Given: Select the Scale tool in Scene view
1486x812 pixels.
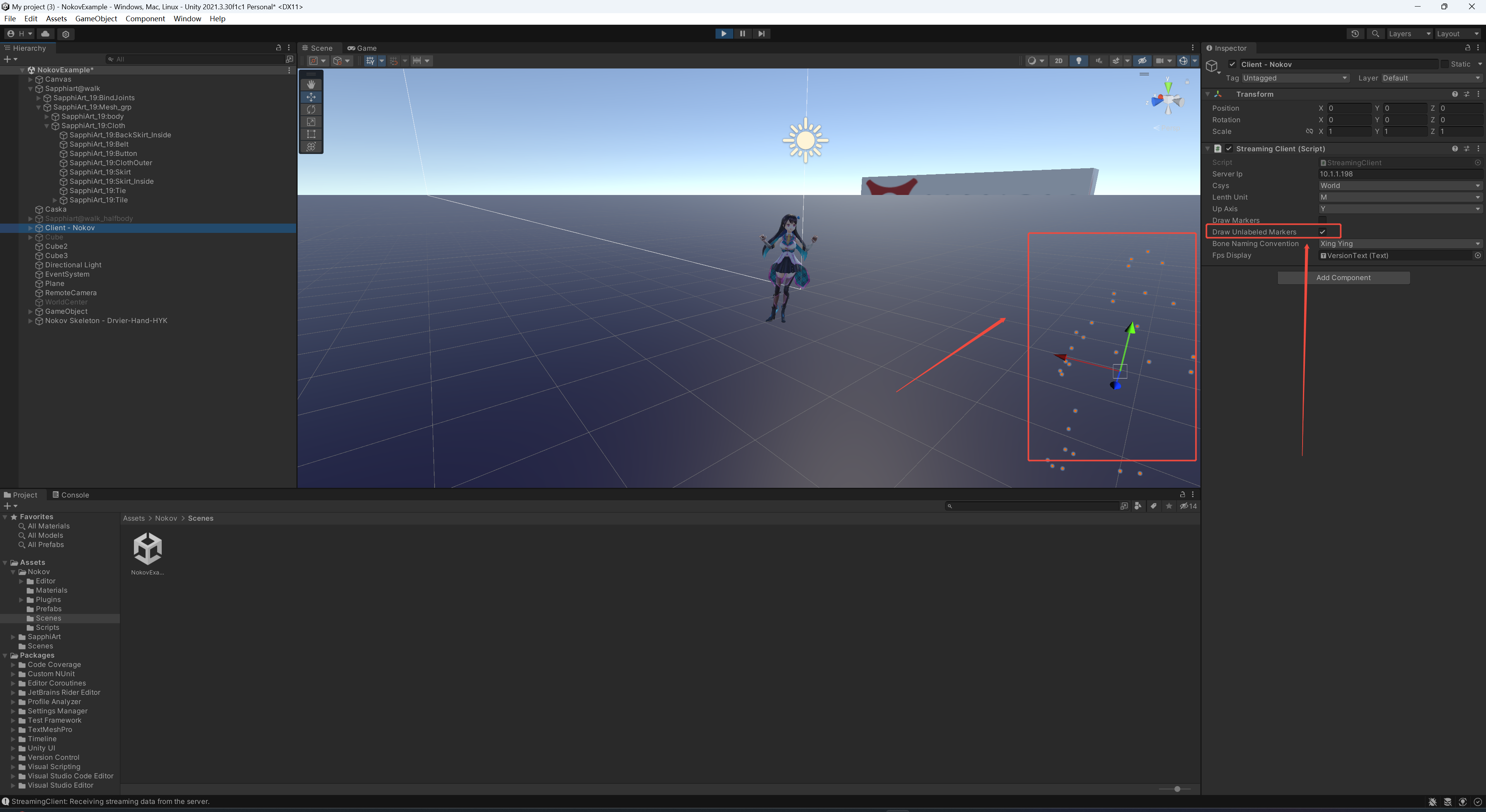Looking at the screenshot, I should point(311,122).
